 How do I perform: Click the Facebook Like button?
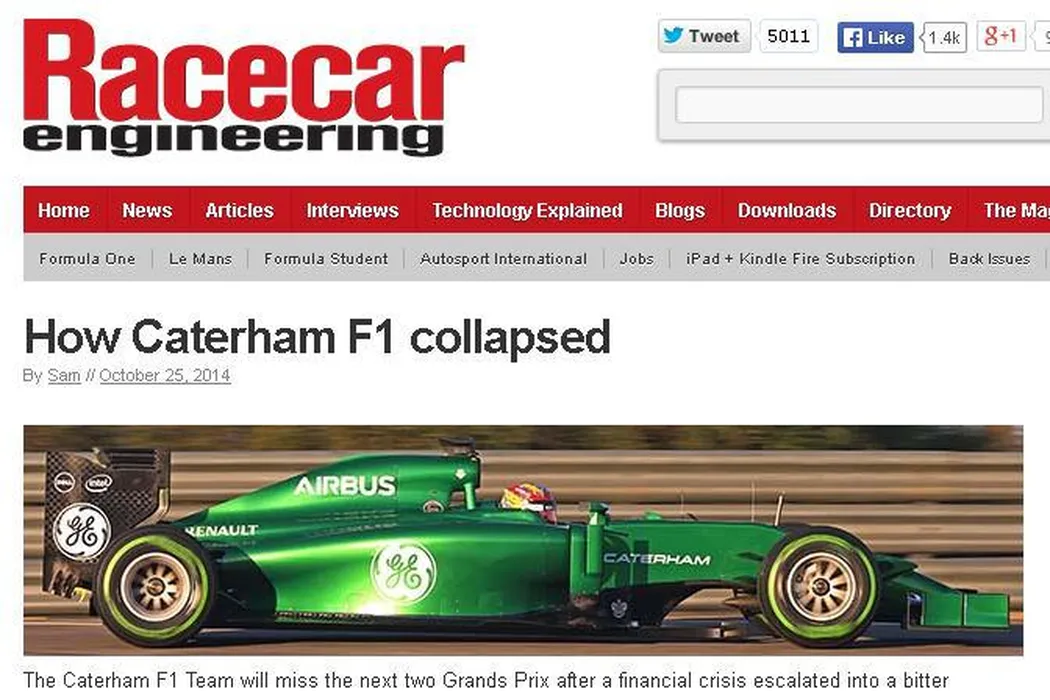click(x=875, y=38)
